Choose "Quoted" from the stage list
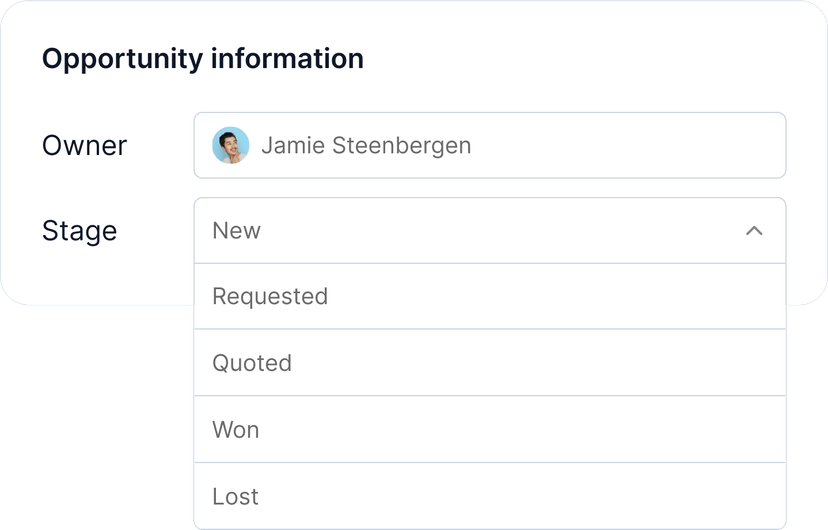 click(x=252, y=363)
